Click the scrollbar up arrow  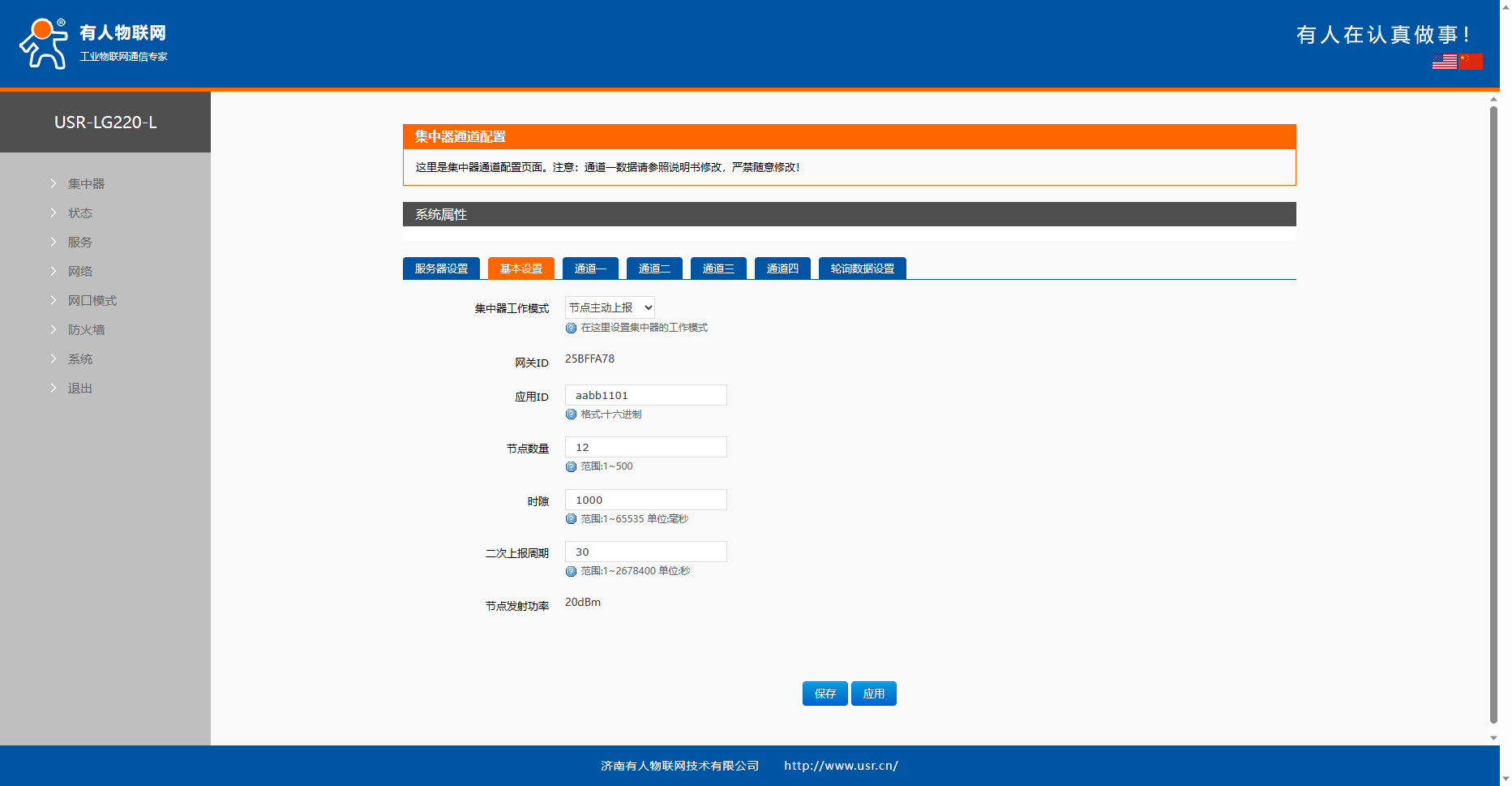click(1493, 99)
